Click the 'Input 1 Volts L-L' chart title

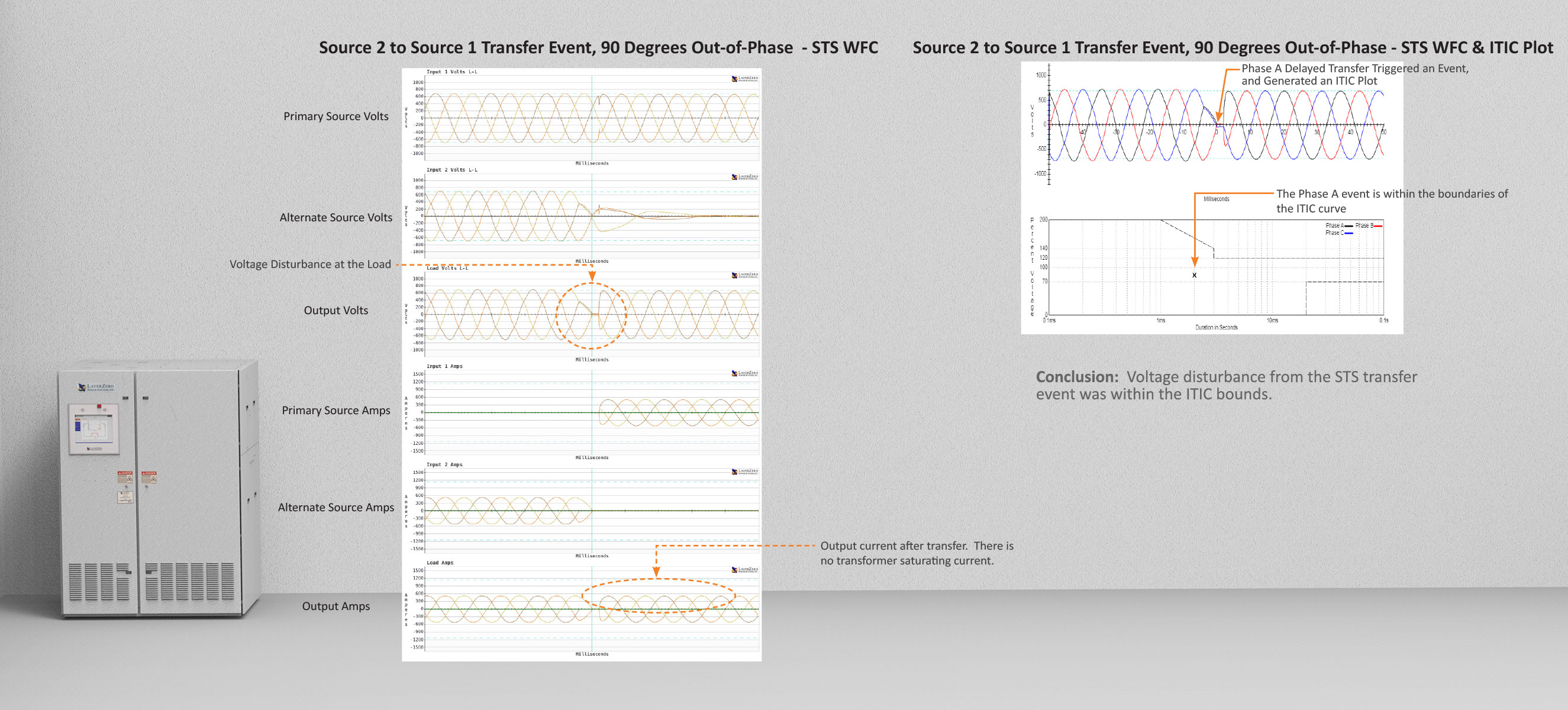point(451,72)
